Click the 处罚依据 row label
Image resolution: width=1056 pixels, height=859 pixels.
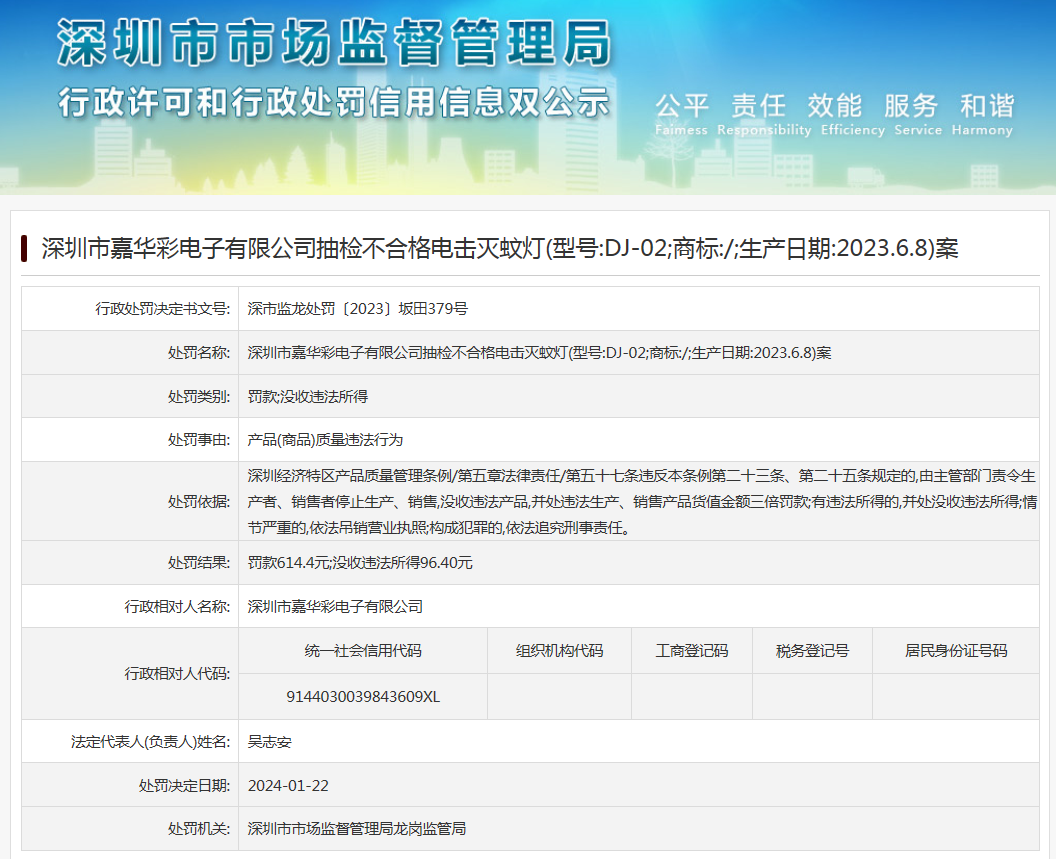199,502
